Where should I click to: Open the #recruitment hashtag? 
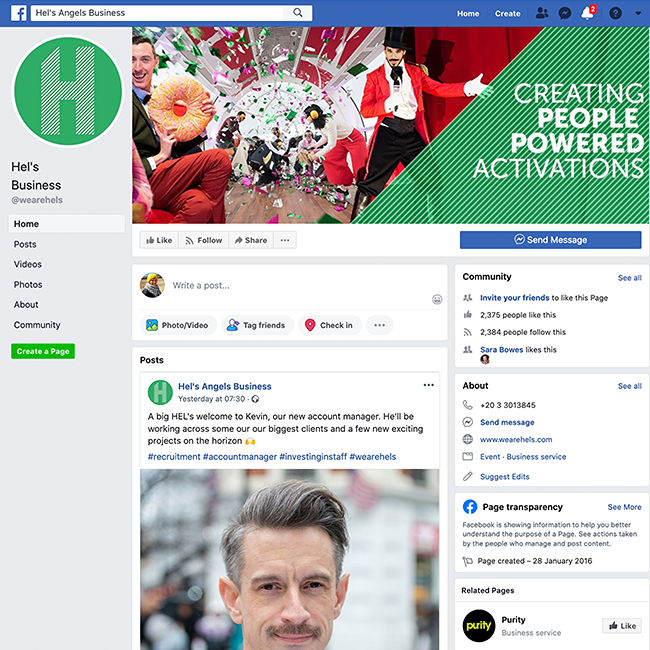coord(174,457)
